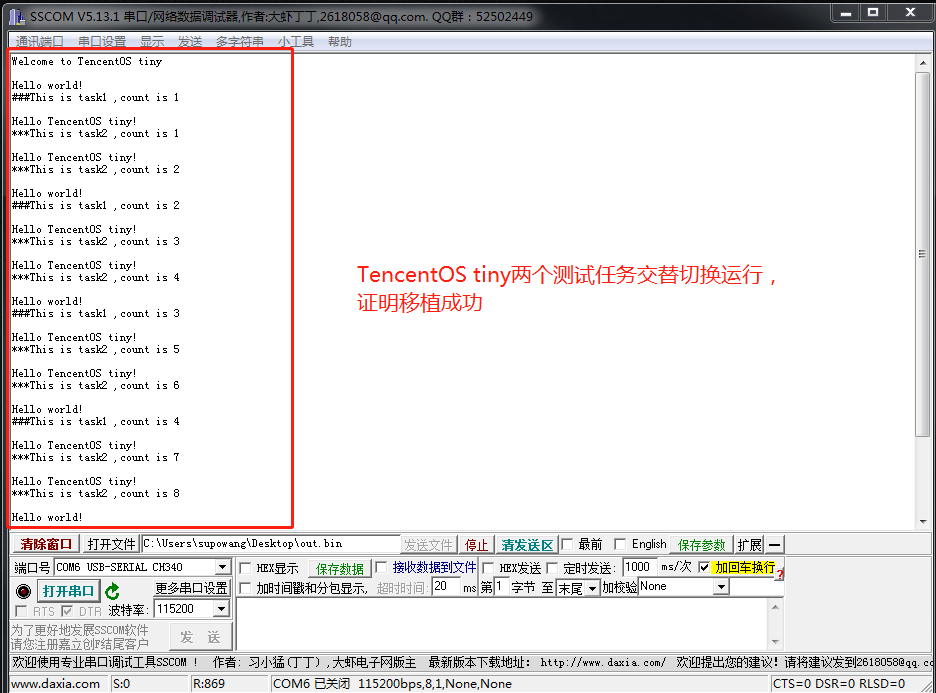Click the file path input field
Viewport: 936px width, 693px height.
click(270, 545)
